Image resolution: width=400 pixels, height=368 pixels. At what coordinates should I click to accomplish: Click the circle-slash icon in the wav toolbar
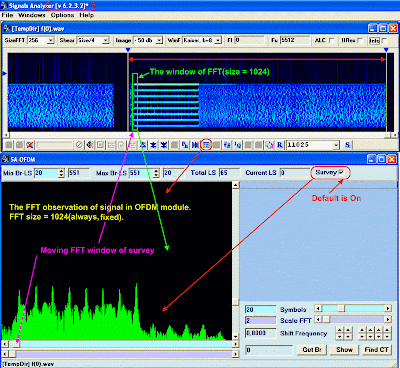[x=79, y=145]
